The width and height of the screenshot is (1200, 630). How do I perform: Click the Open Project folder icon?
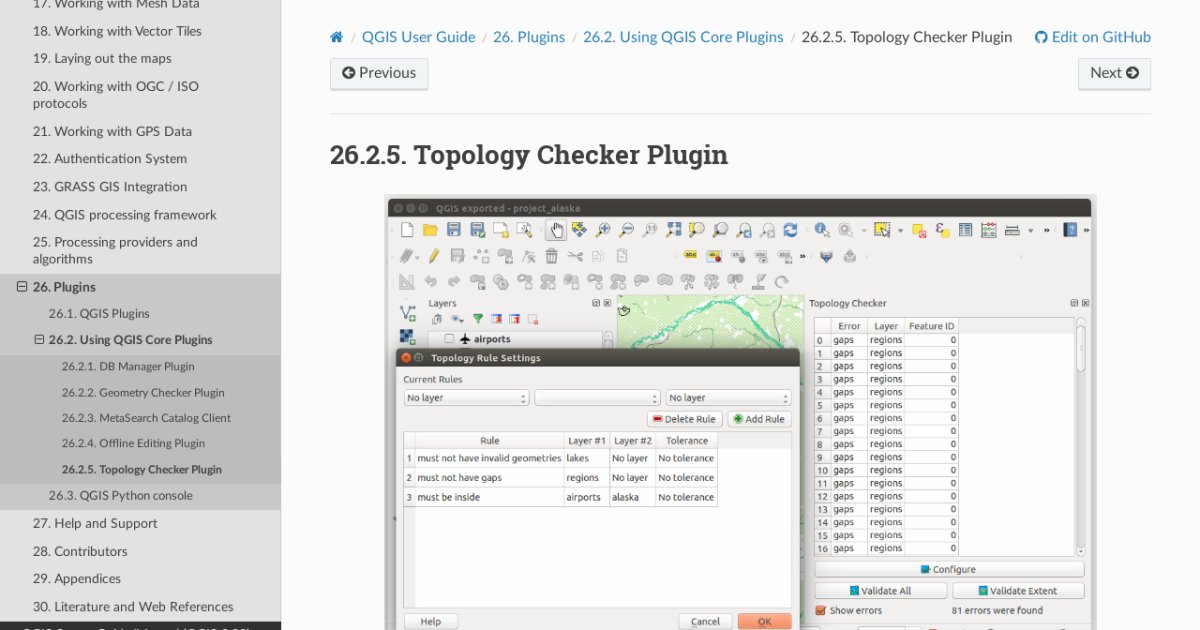[430, 230]
